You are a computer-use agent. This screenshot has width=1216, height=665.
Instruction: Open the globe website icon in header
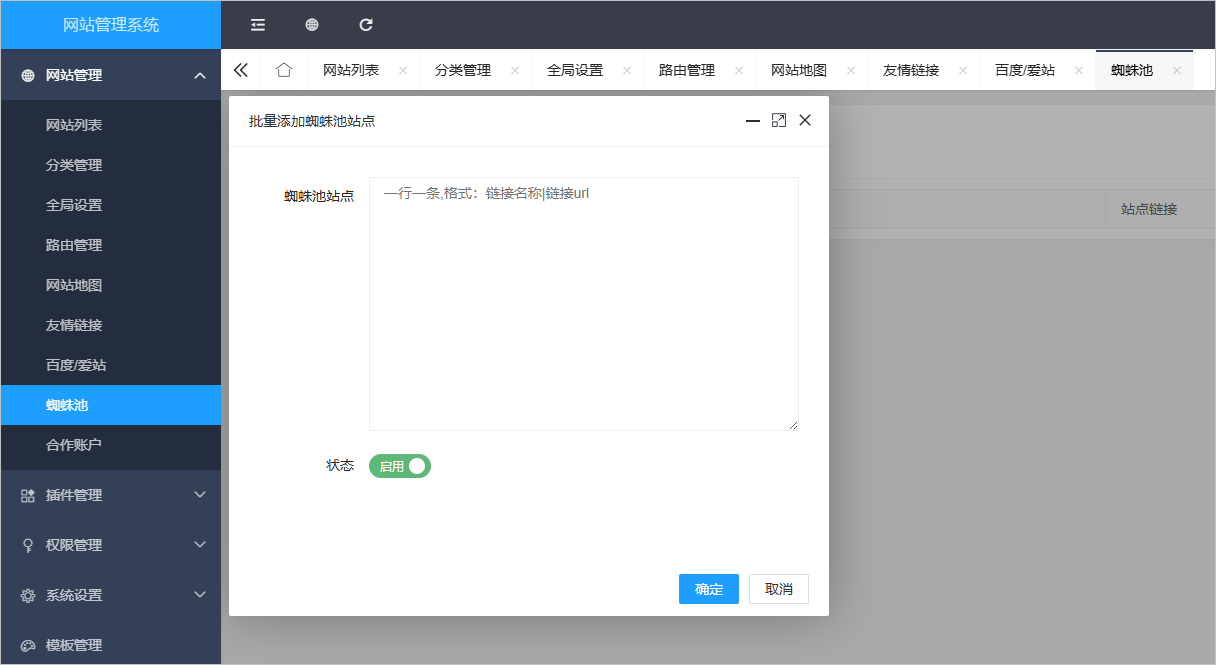(x=312, y=25)
